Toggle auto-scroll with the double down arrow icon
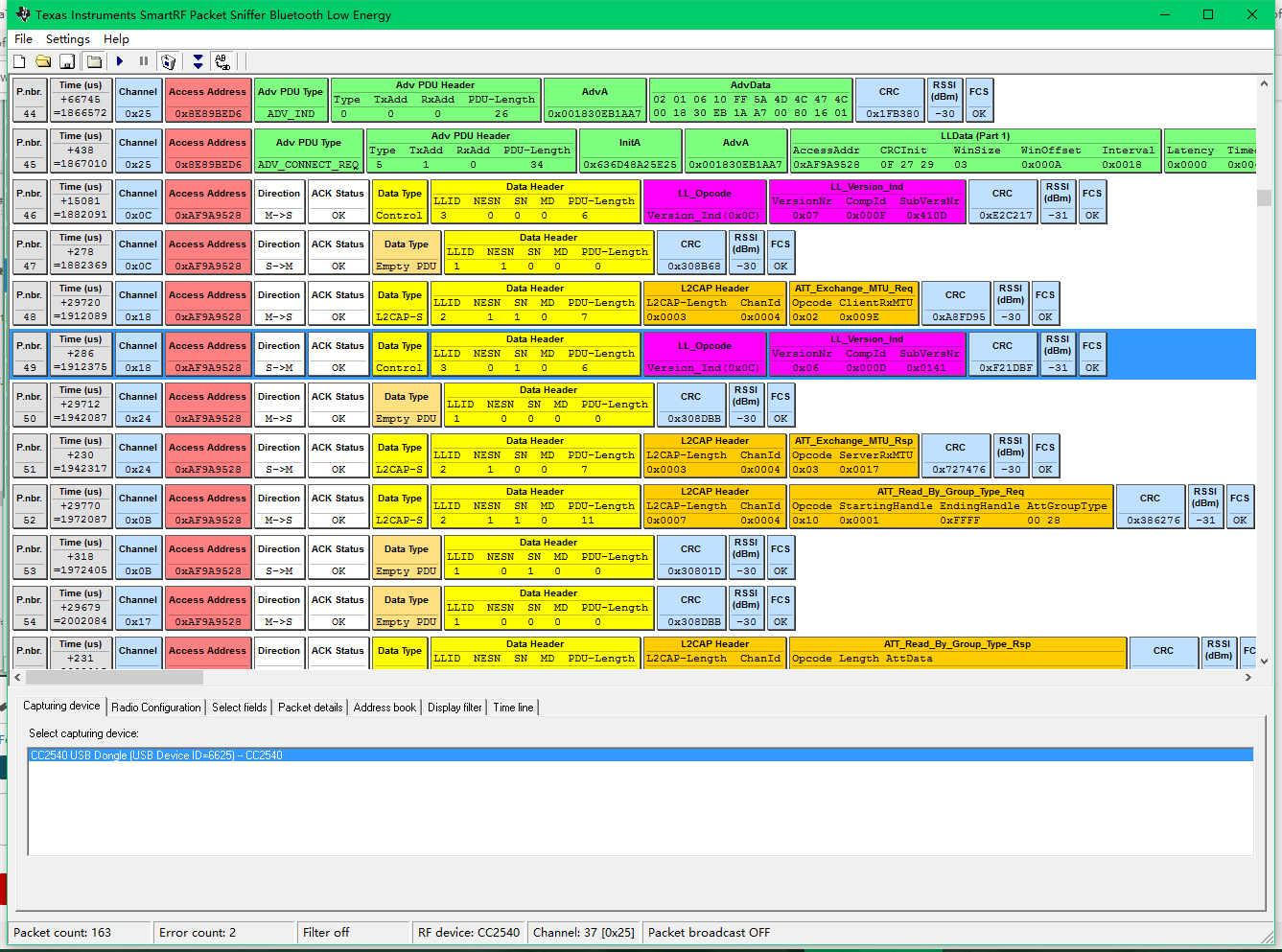This screenshot has width=1282, height=952. (x=198, y=61)
